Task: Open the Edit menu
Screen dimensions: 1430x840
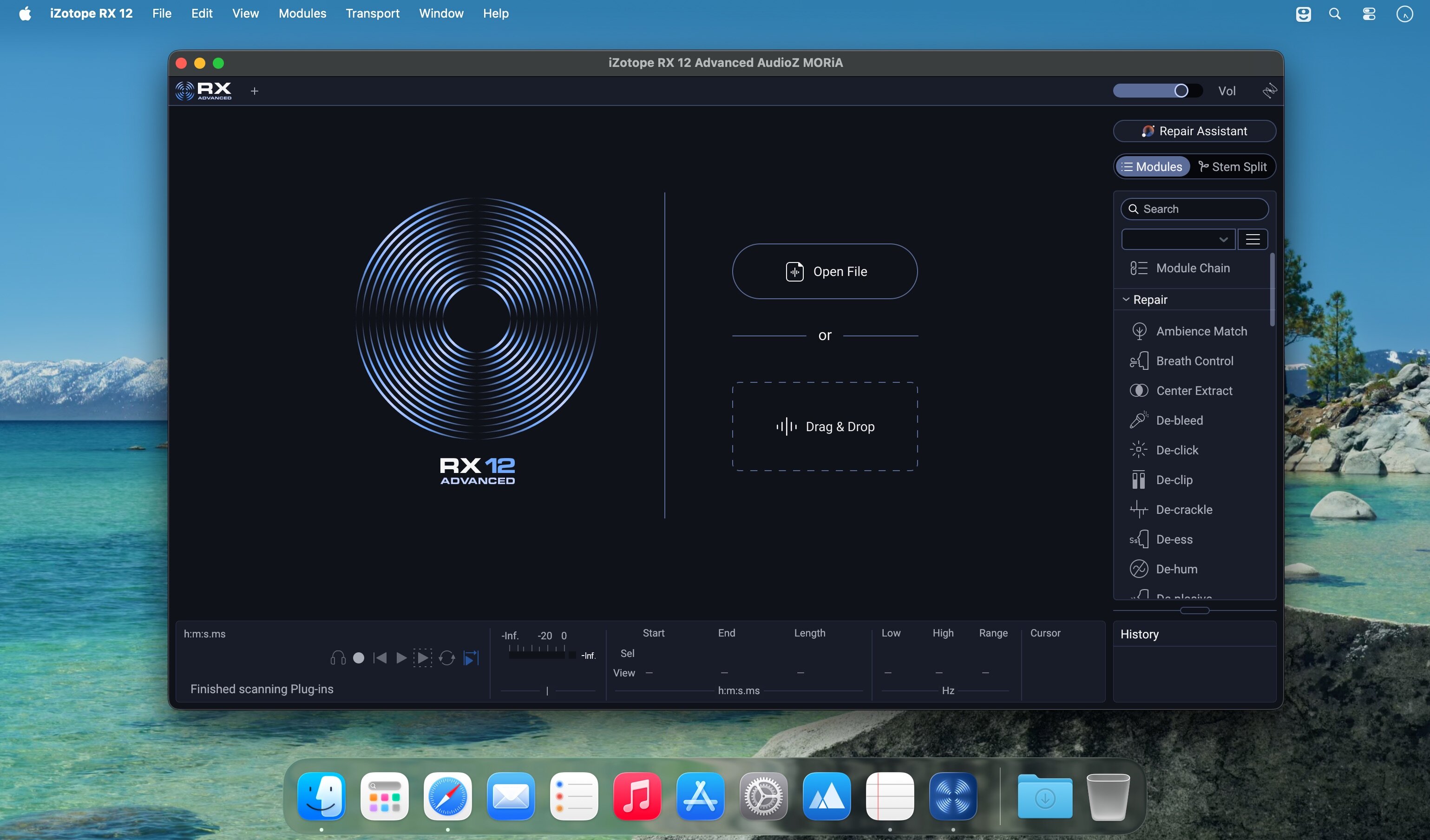Action: coord(202,13)
